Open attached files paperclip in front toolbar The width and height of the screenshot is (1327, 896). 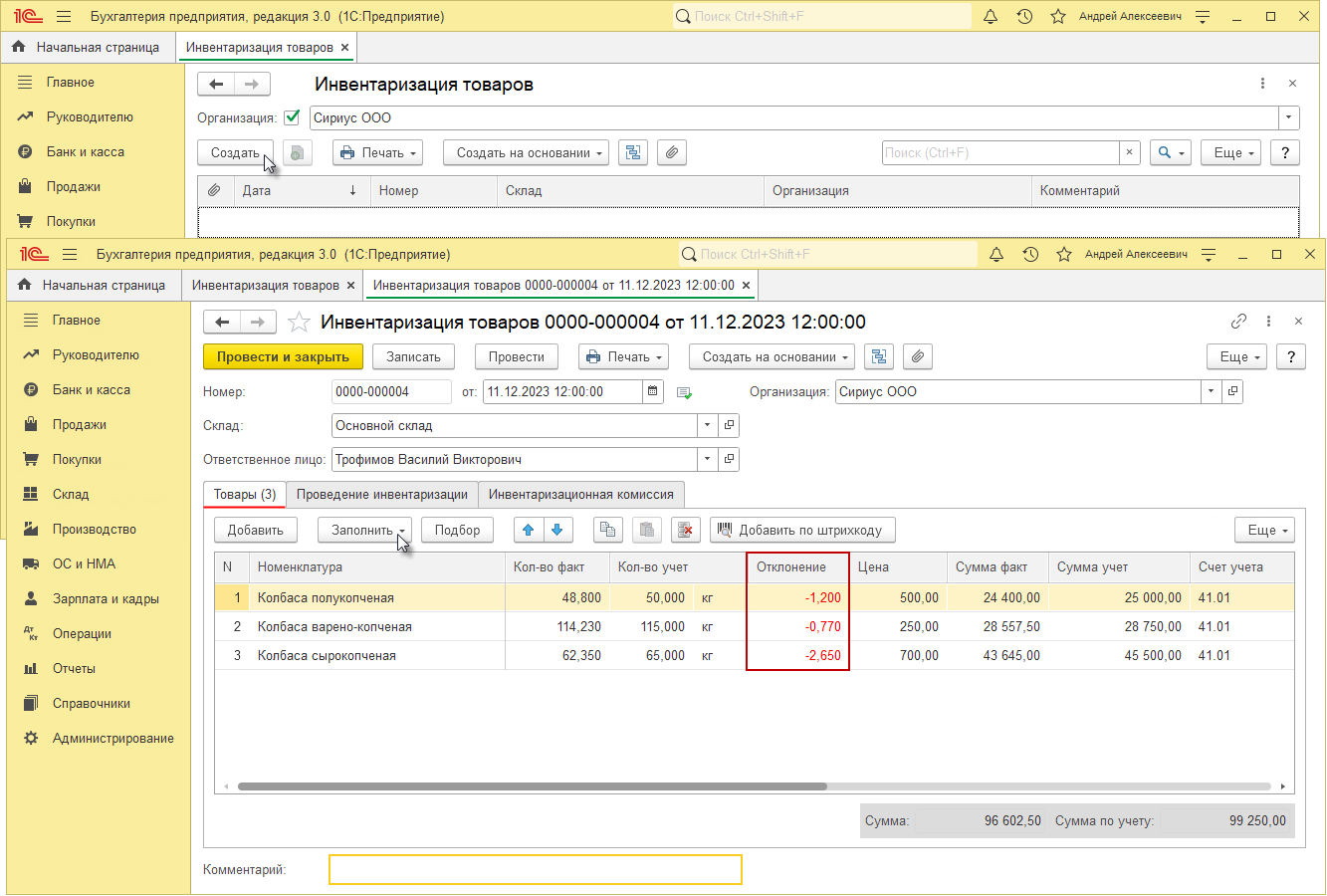(x=918, y=356)
